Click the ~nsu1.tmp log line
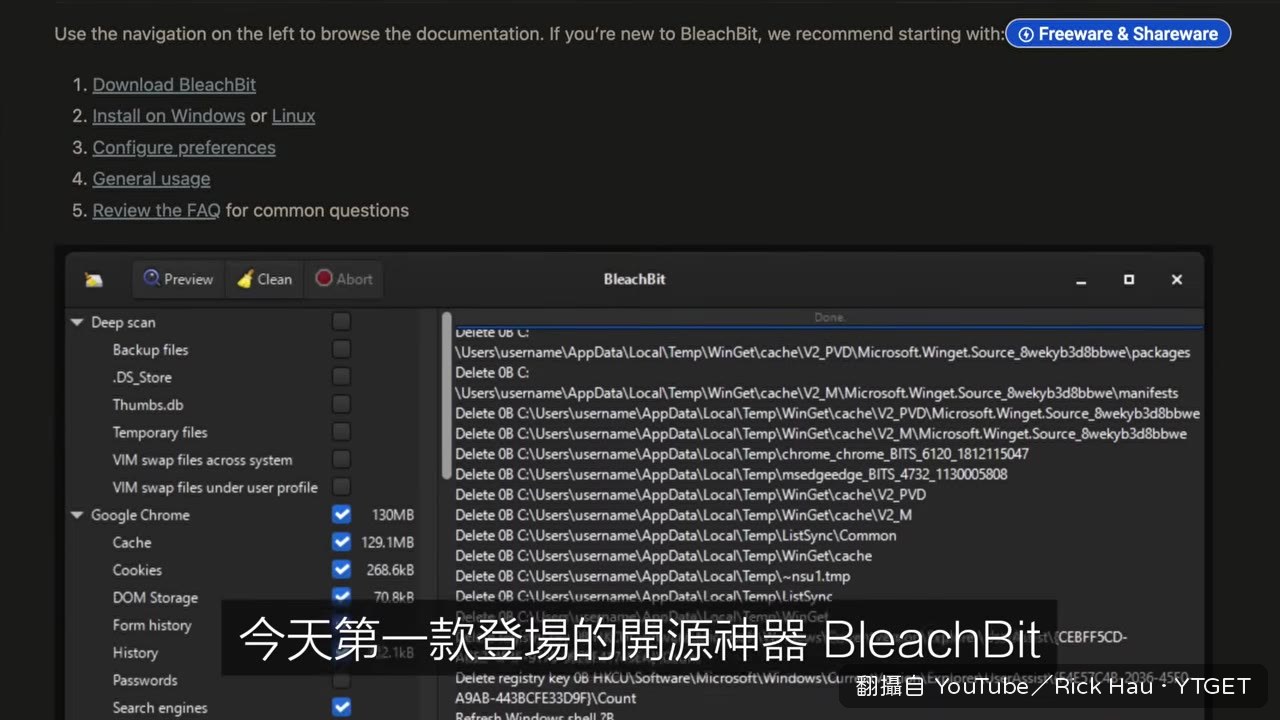This screenshot has height=720, width=1280. (653, 576)
